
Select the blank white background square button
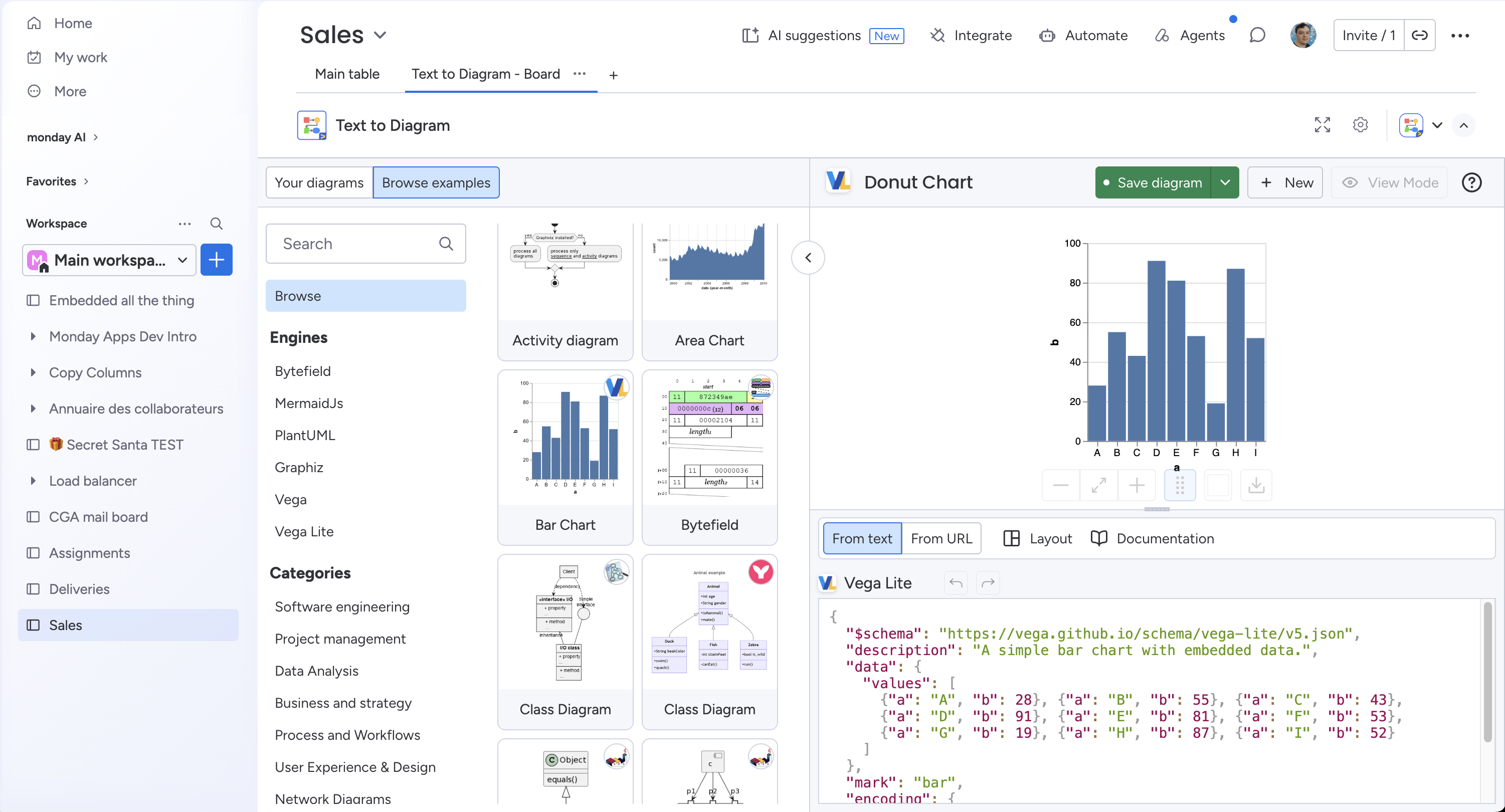pyautogui.click(x=1218, y=486)
